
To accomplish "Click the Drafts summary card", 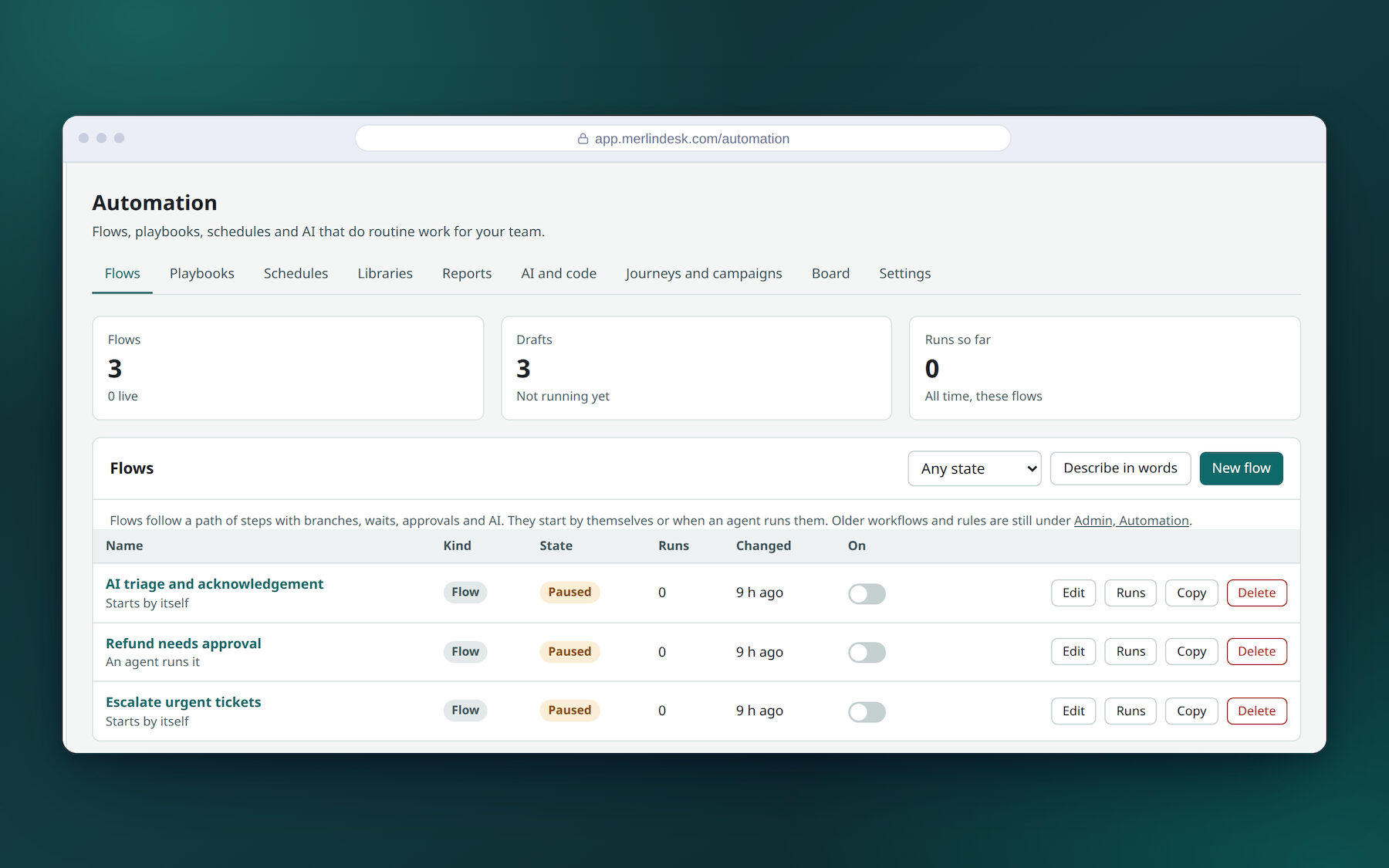I will click(x=696, y=368).
